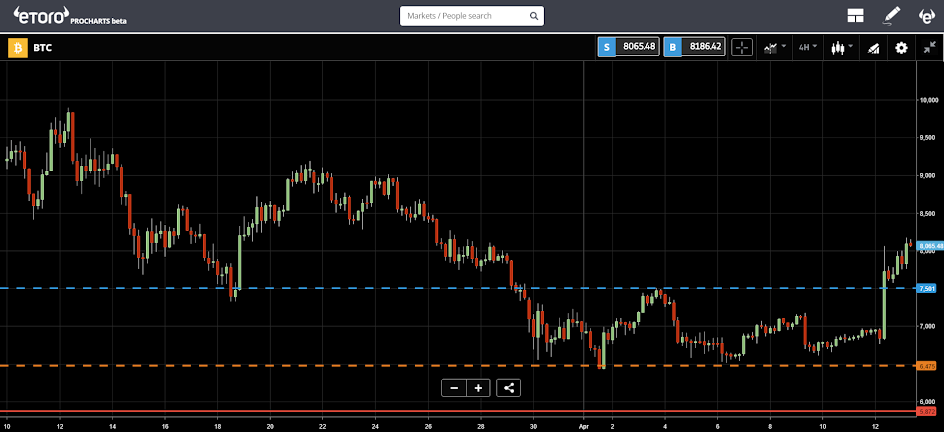
Task: Open the drawing tools ruler icon
Action: tap(873, 48)
